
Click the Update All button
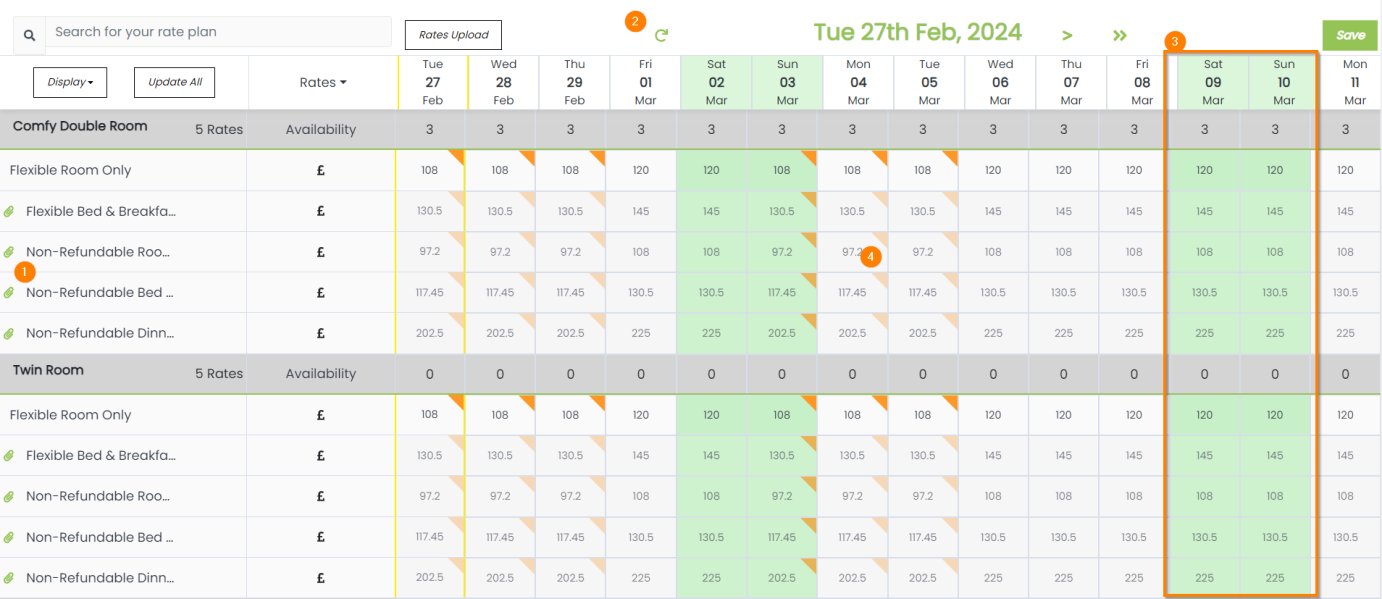click(x=174, y=82)
